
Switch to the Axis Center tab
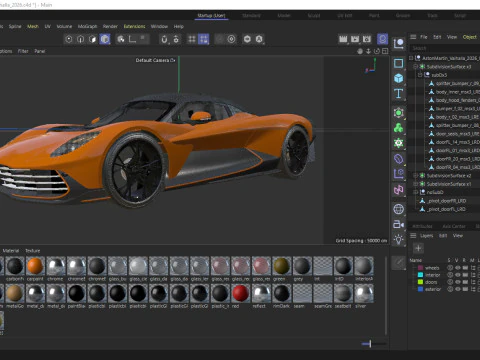coord(454,226)
